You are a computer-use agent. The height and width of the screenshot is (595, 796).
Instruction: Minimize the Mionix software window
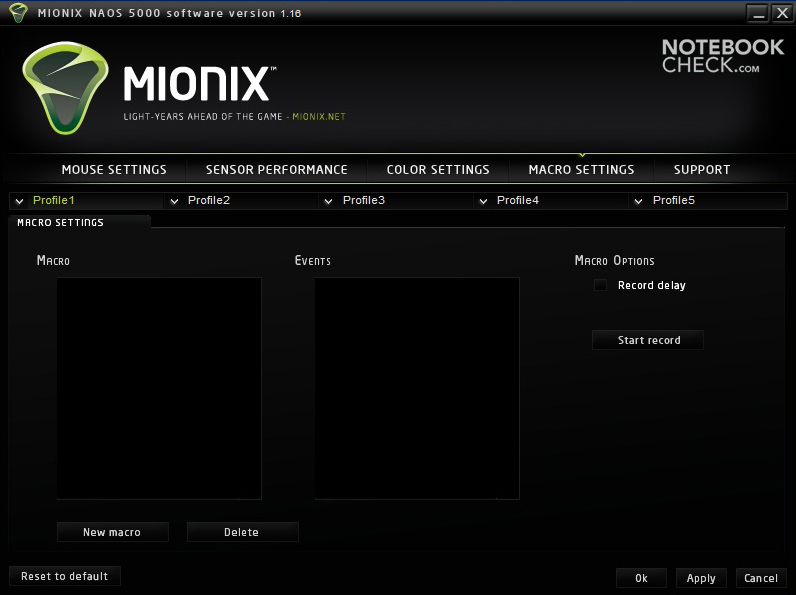pyautogui.click(x=758, y=13)
